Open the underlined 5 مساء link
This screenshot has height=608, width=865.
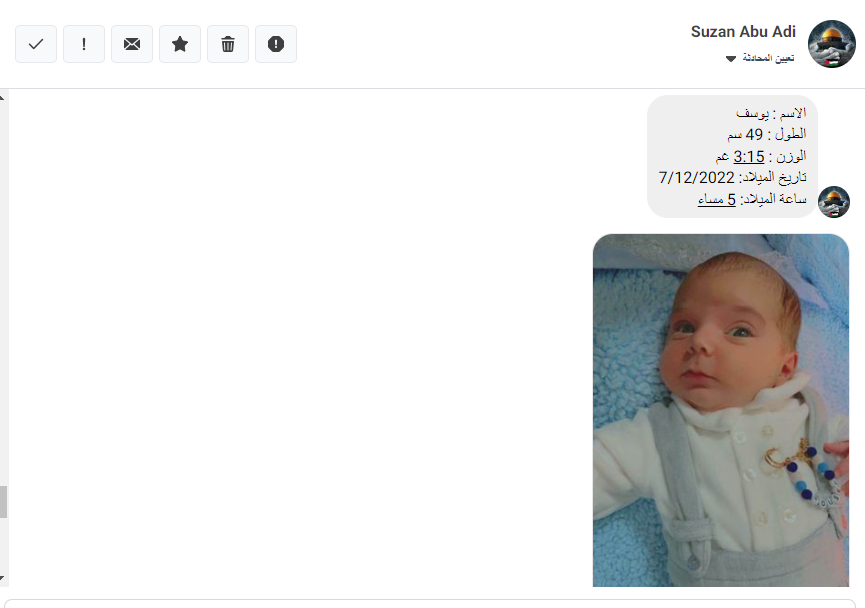[716, 199]
